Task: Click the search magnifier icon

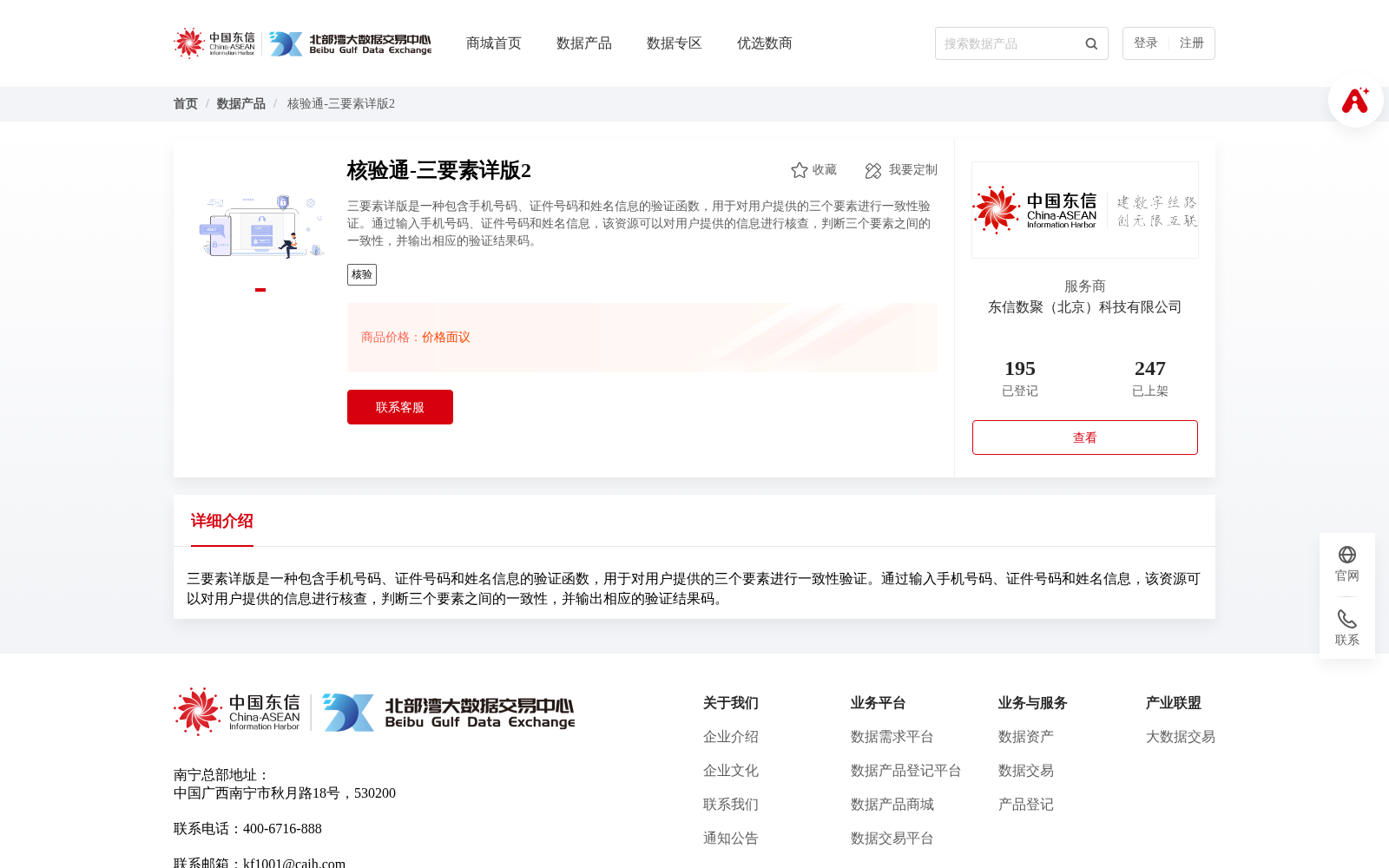Action: point(1091,43)
